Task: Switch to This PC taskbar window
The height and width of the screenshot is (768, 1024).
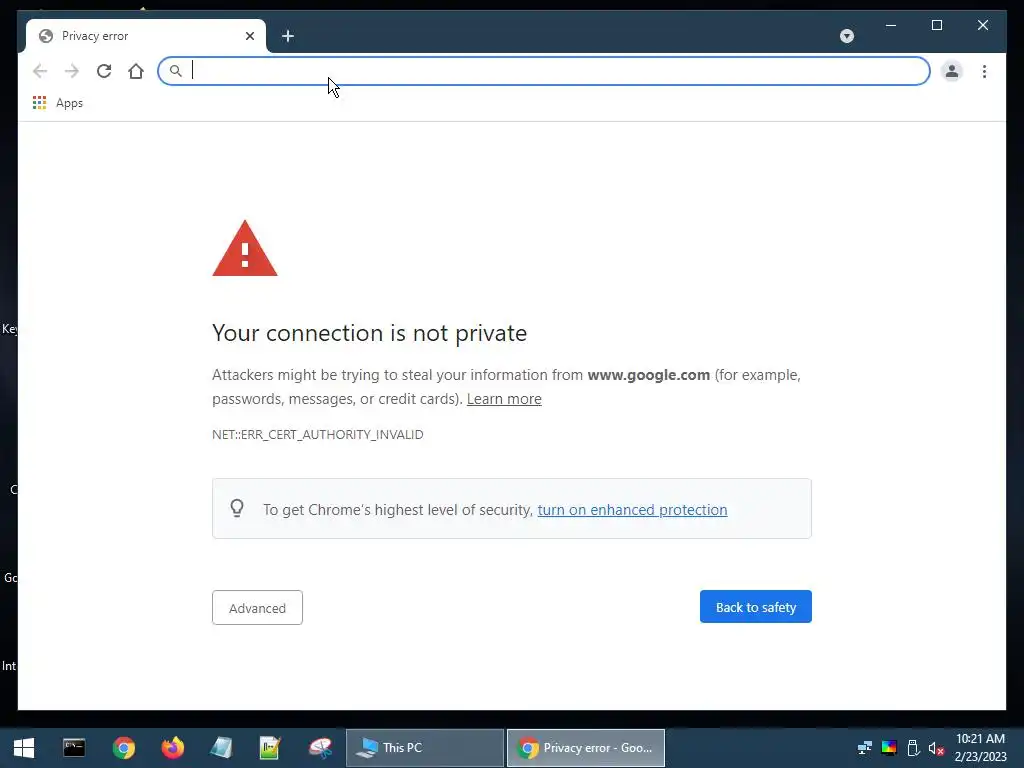Action: (424, 748)
